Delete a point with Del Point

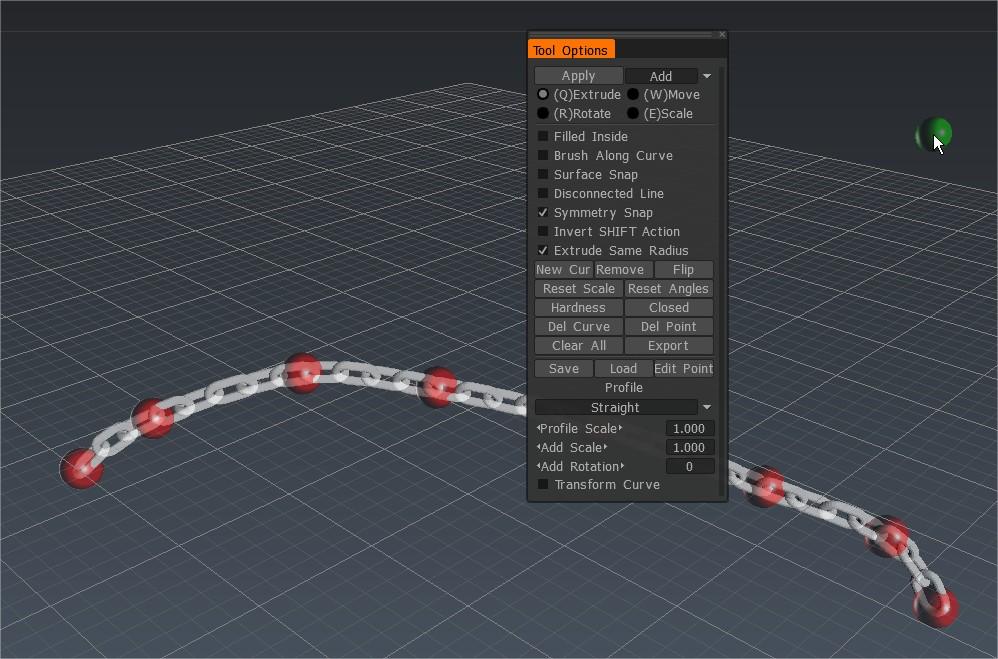point(668,326)
